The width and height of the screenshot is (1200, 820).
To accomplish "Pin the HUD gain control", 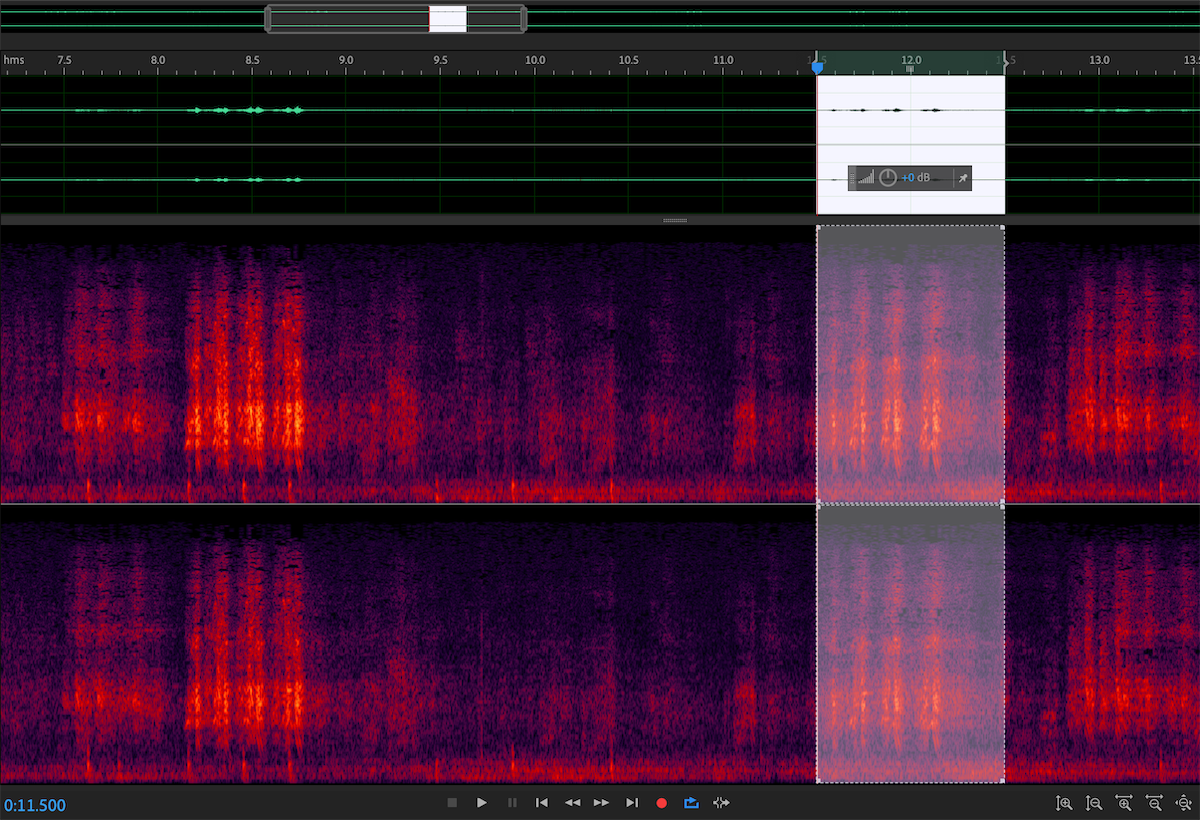I will tap(962, 178).
